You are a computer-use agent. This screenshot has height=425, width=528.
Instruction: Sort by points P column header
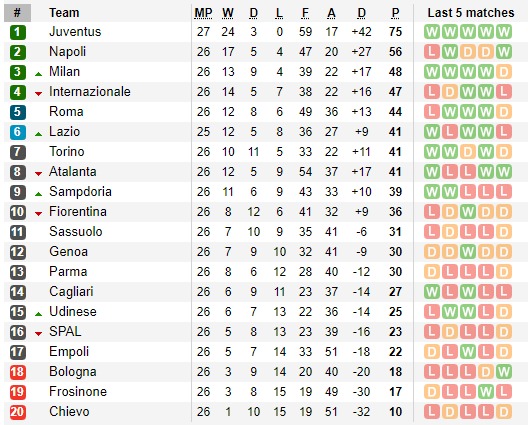coord(395,13)
